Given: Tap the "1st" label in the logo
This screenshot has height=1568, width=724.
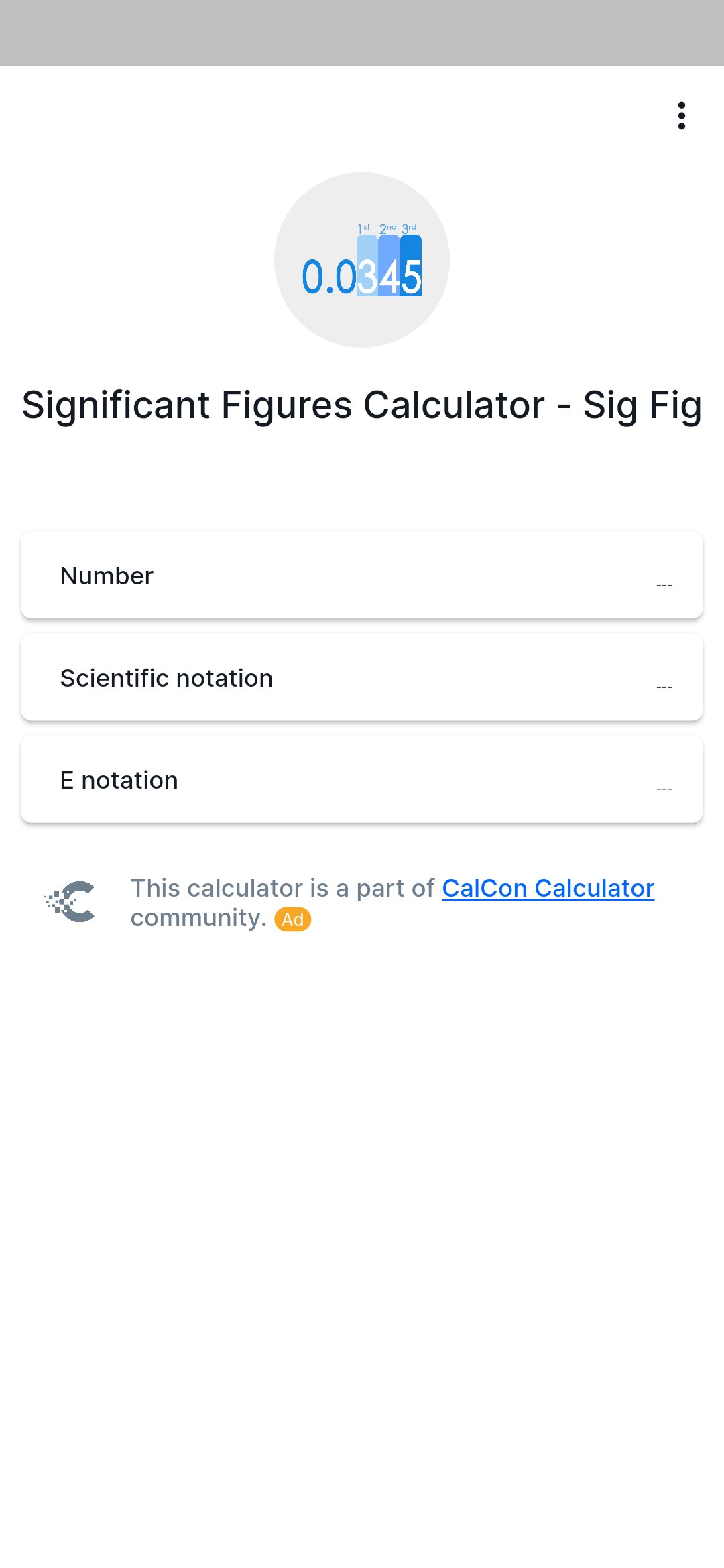Looking at the screenshot, I should (x=363, y=228).
